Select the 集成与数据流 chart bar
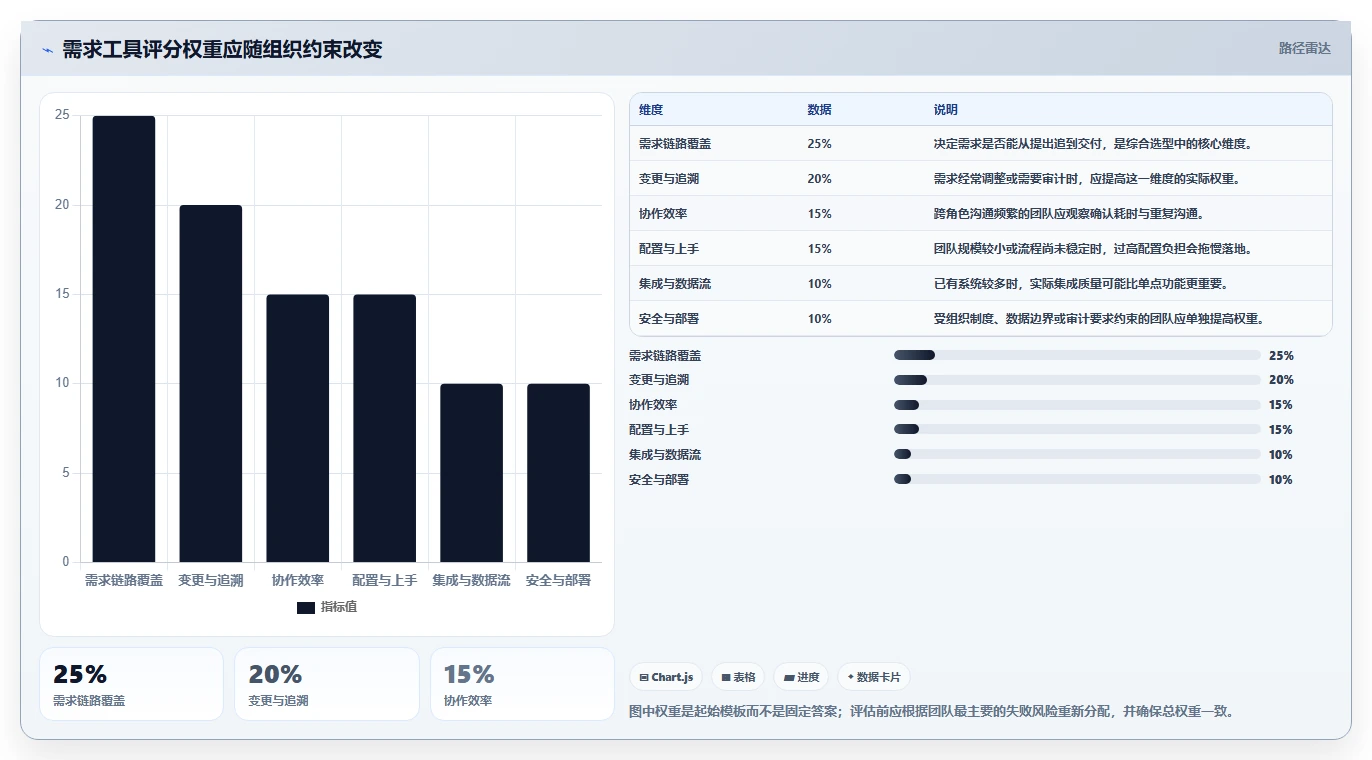This screenshot has width=1372, height=760. 472,473
